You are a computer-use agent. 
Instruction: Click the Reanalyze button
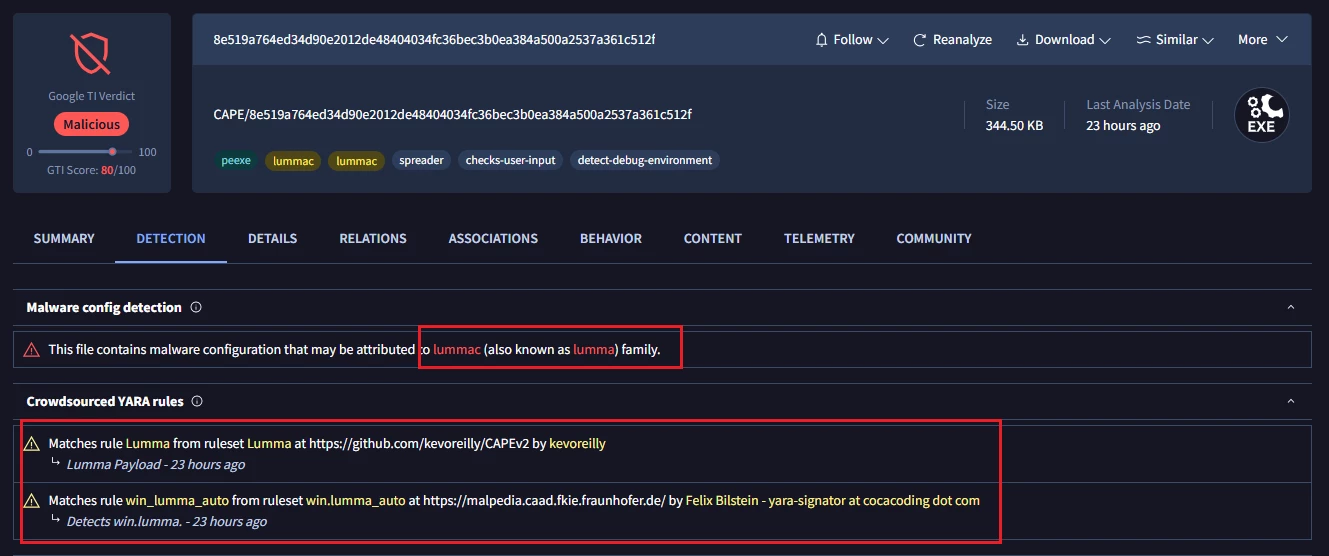pos(953,40)
